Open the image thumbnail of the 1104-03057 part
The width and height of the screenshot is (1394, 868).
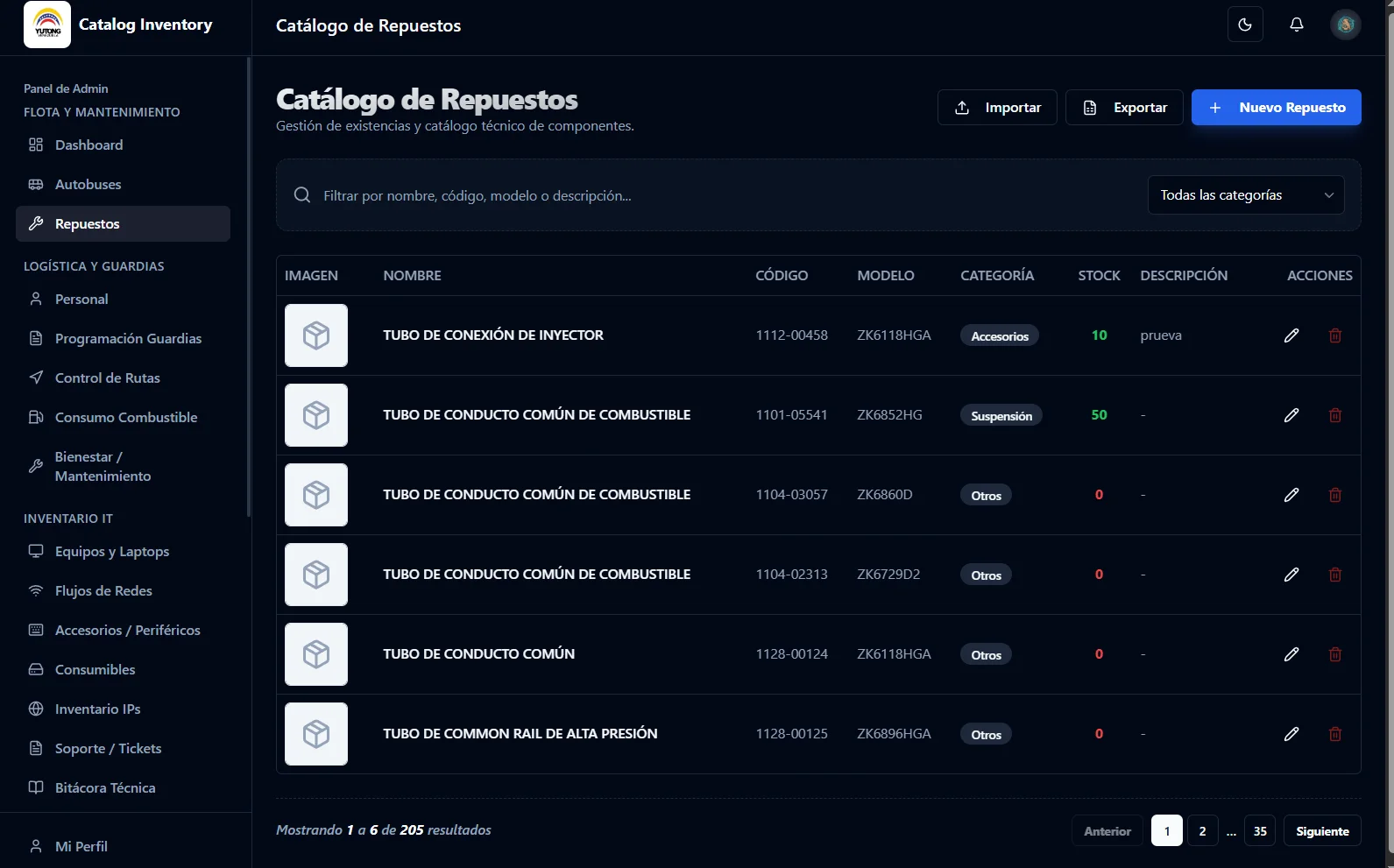316,495
